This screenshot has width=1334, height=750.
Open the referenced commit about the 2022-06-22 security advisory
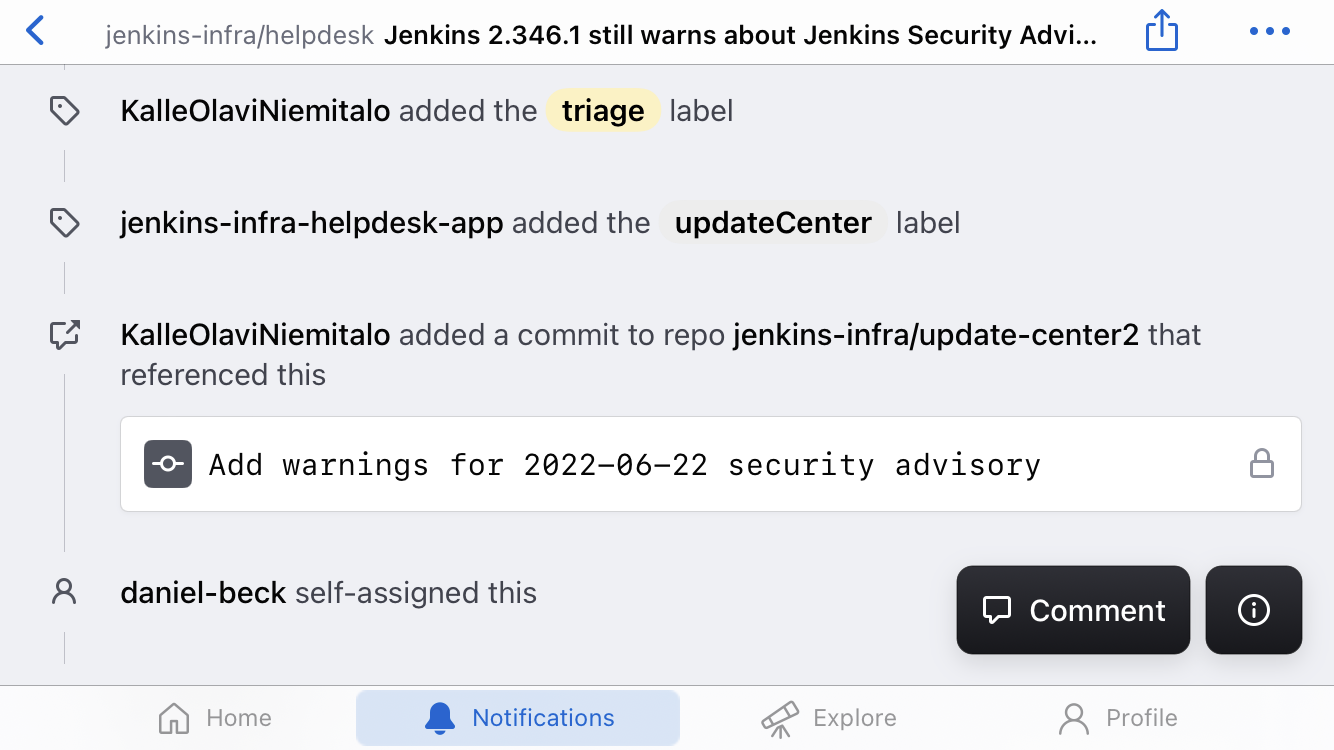(x=624, y=463)
